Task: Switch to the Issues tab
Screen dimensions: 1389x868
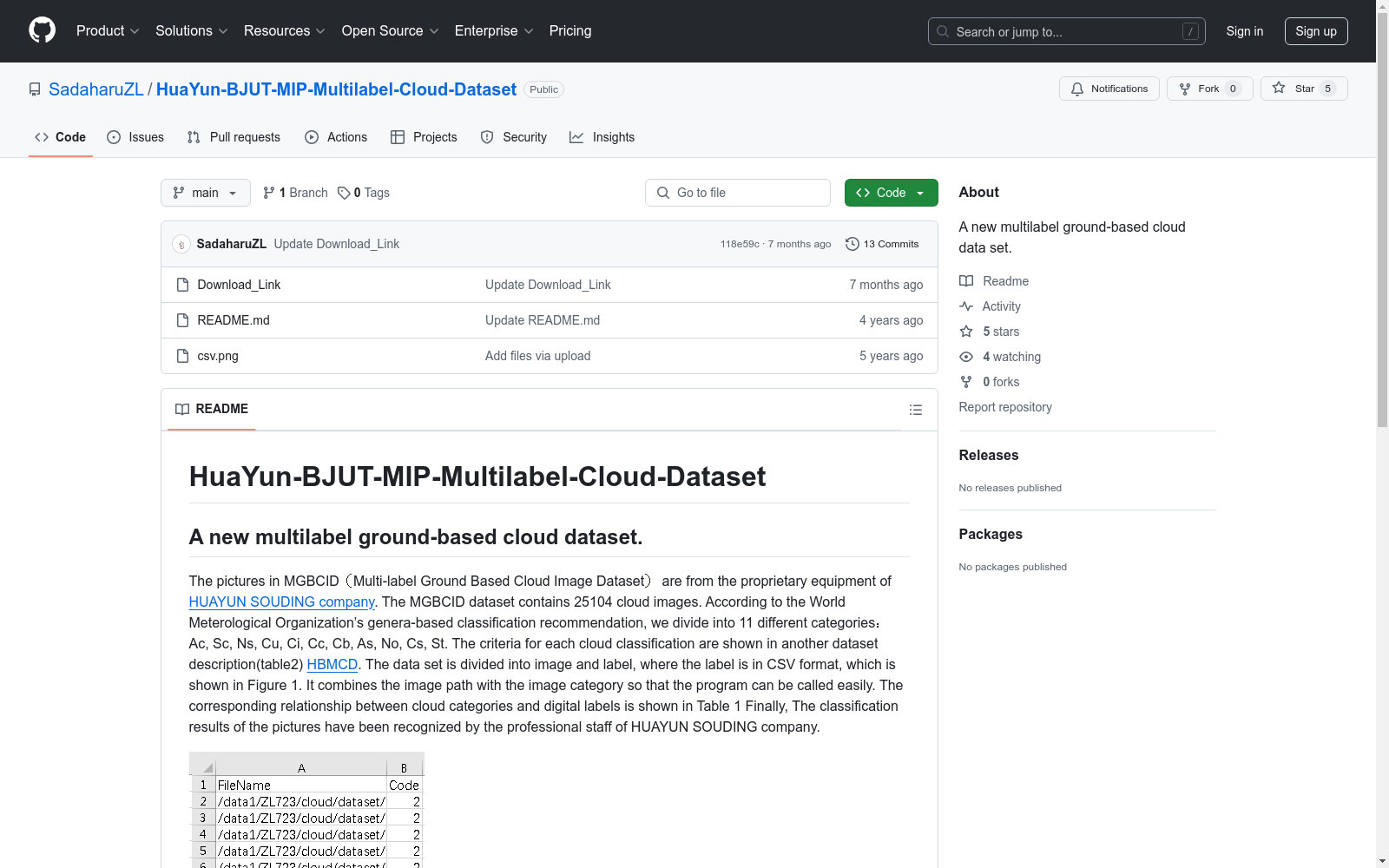Action: click(135, 137)
